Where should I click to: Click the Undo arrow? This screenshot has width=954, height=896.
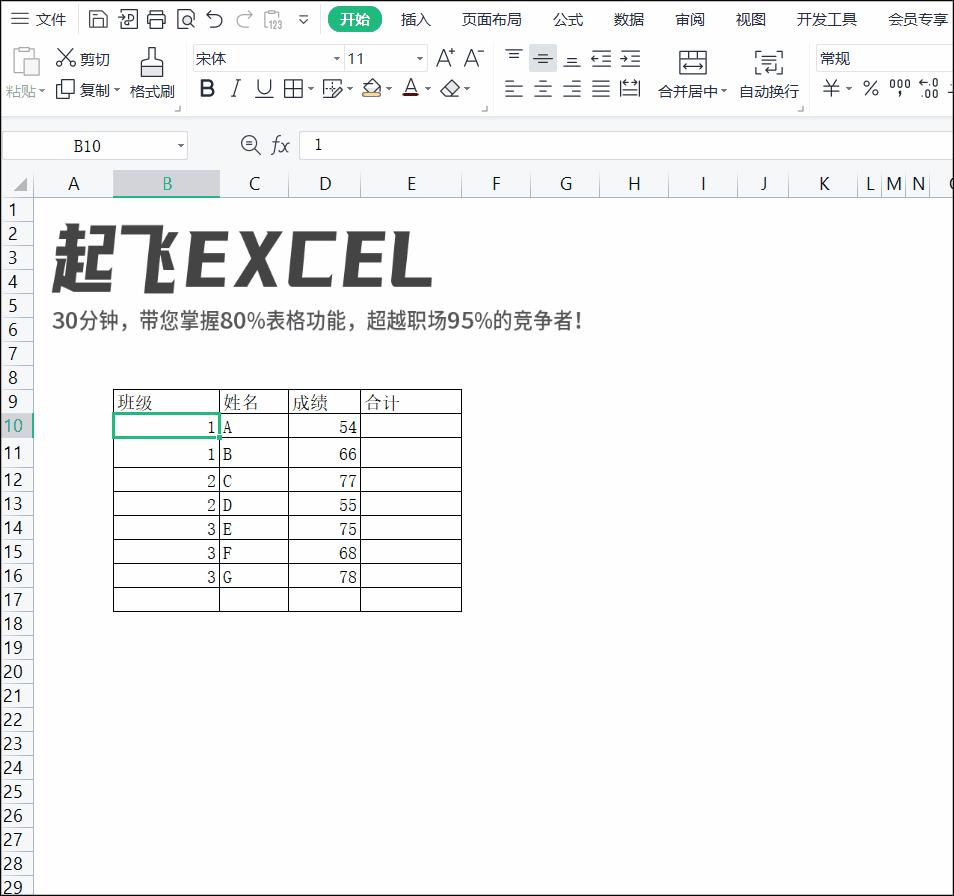click(215, 19)
